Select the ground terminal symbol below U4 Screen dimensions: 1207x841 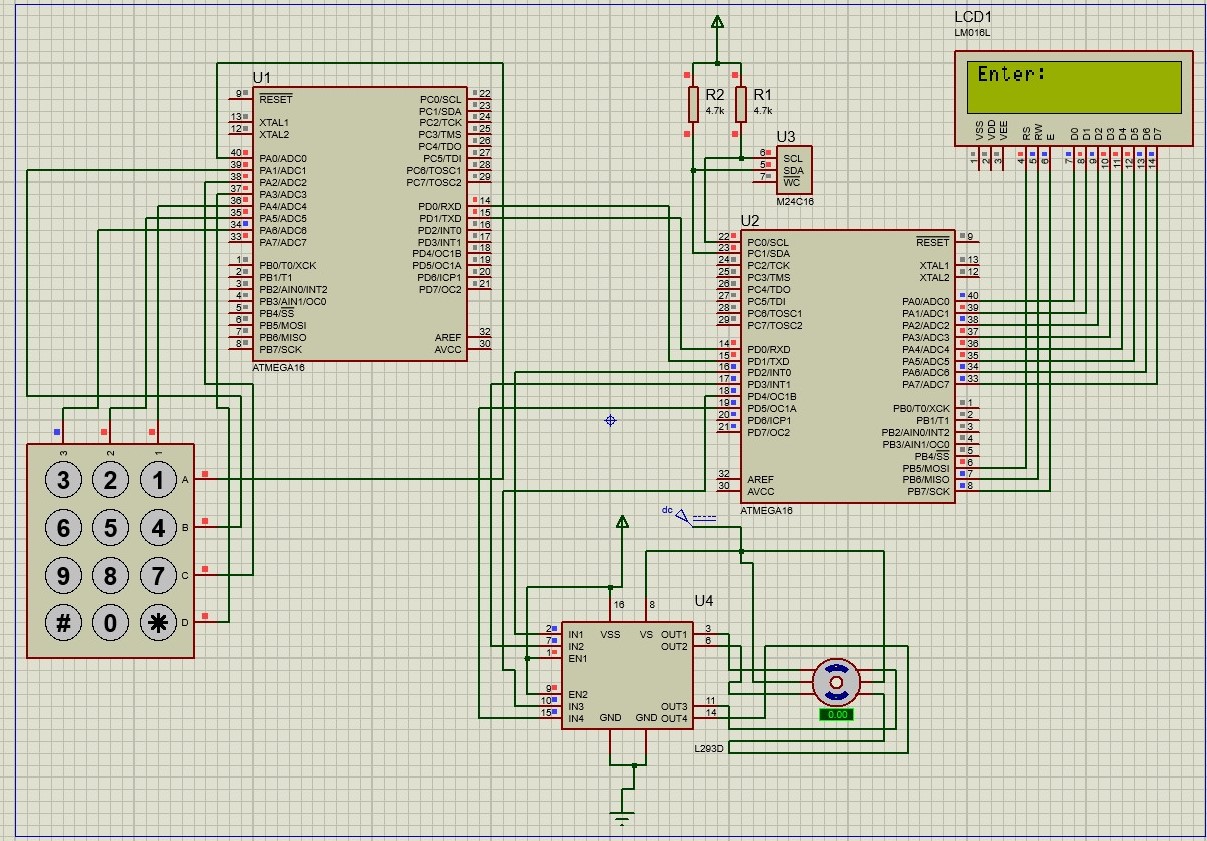[x=623, y=818]
